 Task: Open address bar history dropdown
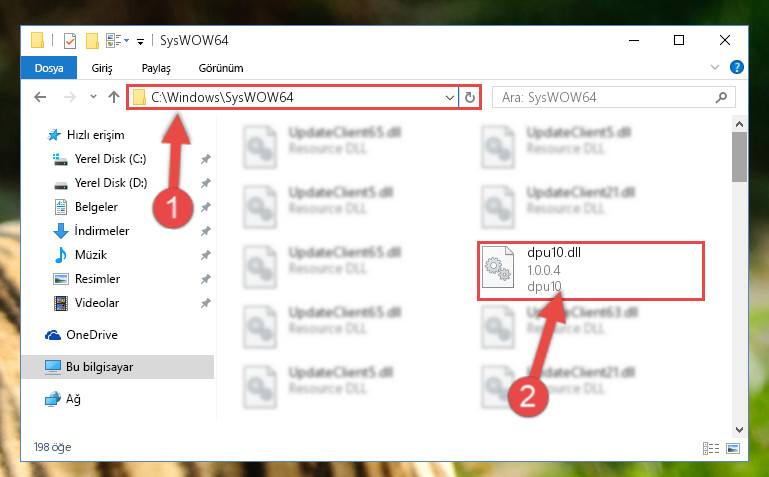449,97
